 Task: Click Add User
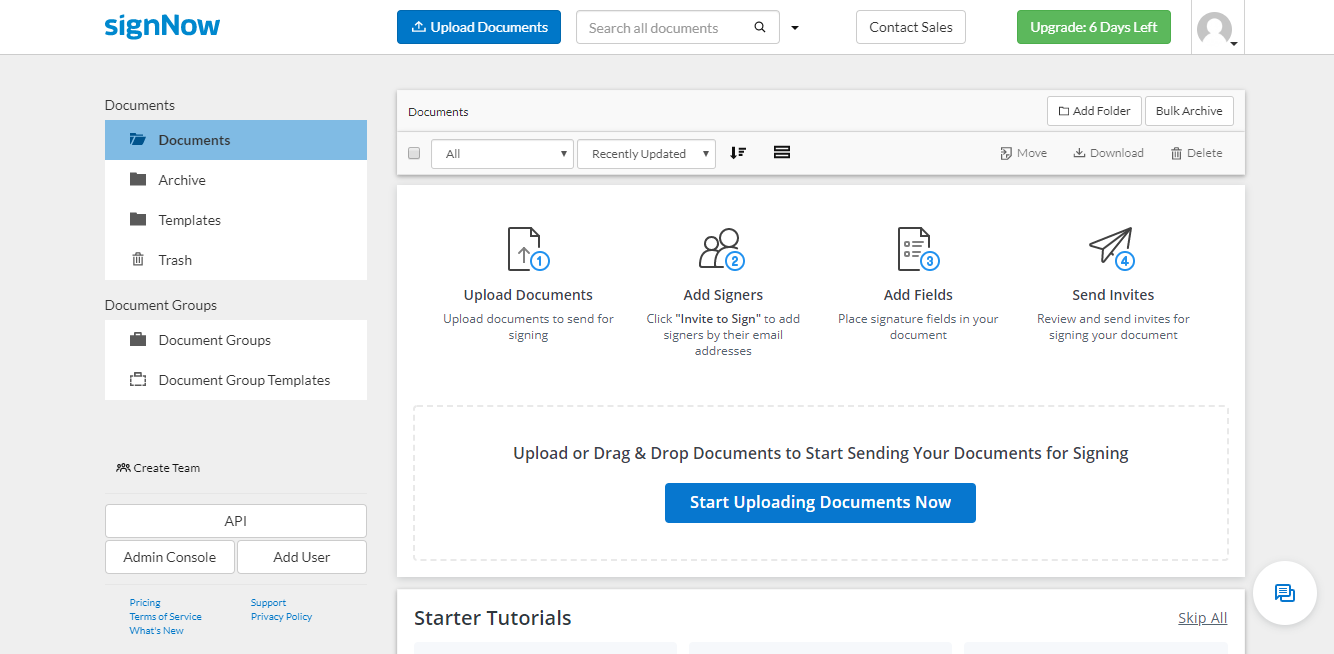[x=302, y=557]
